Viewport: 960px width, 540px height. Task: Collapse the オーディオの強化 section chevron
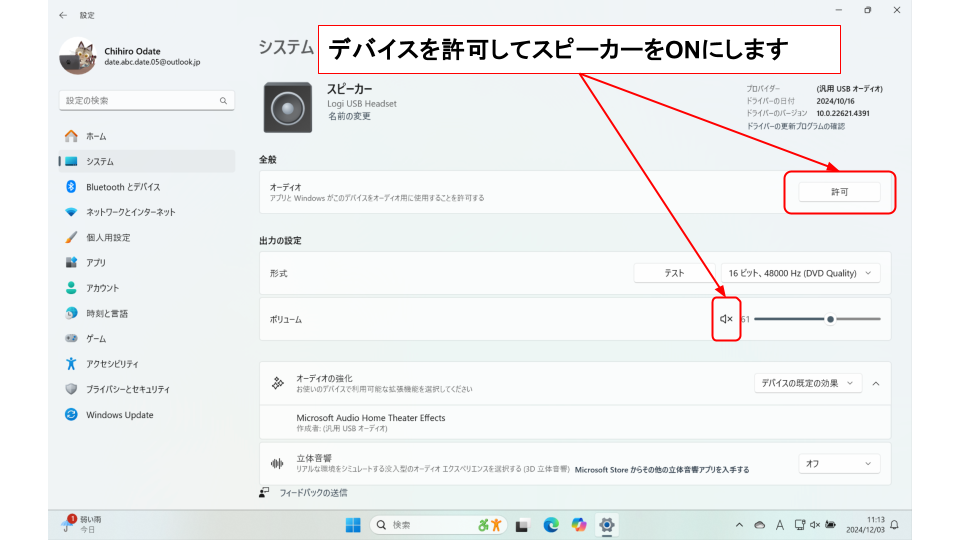click(876, 383)
